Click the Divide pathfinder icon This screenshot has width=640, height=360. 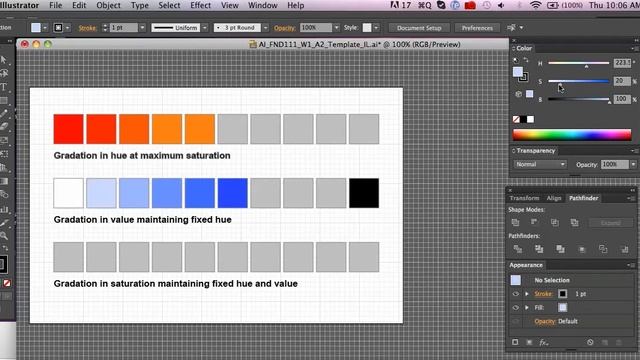click(518, 249)
